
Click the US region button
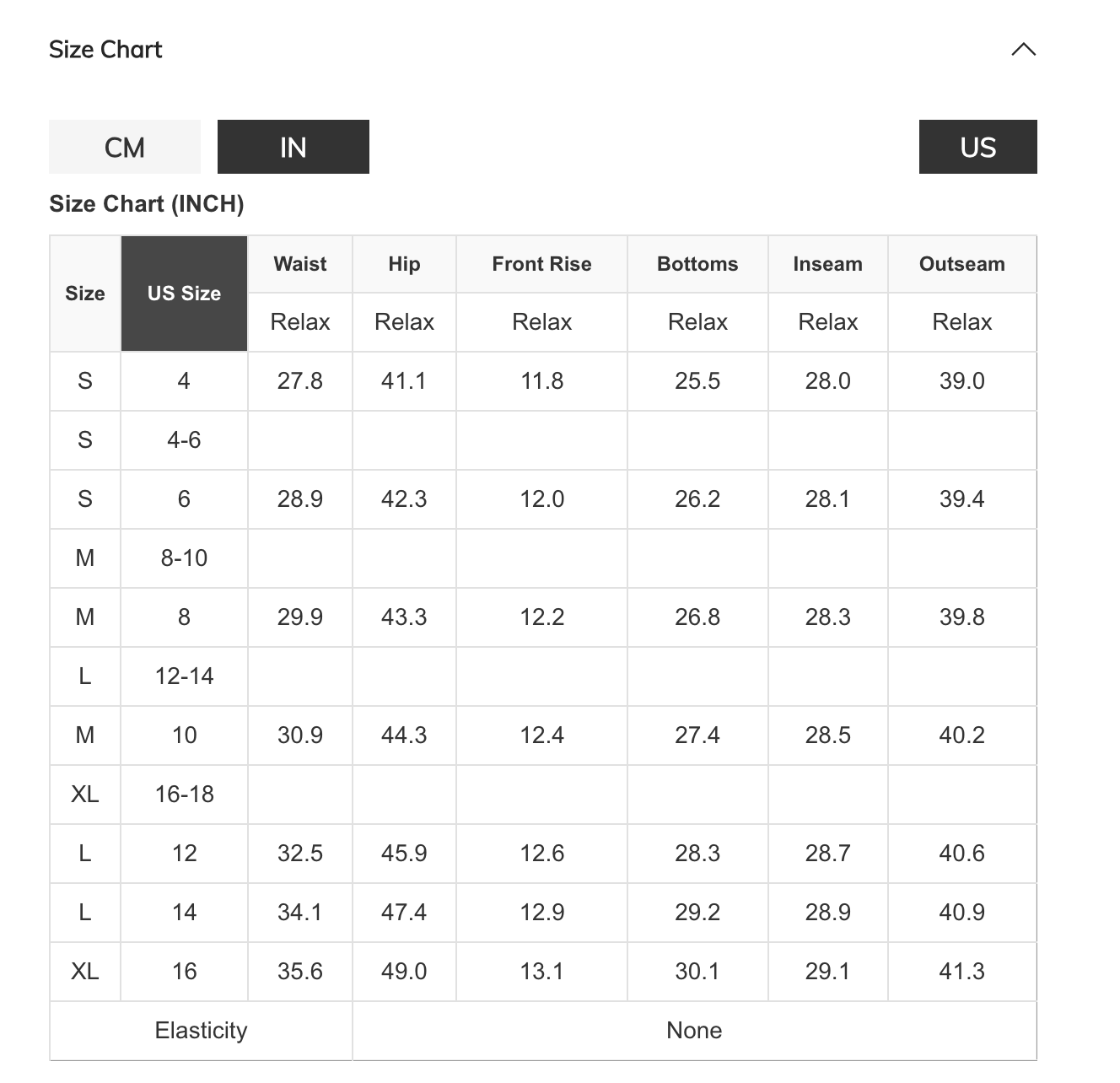click(977, 148)
